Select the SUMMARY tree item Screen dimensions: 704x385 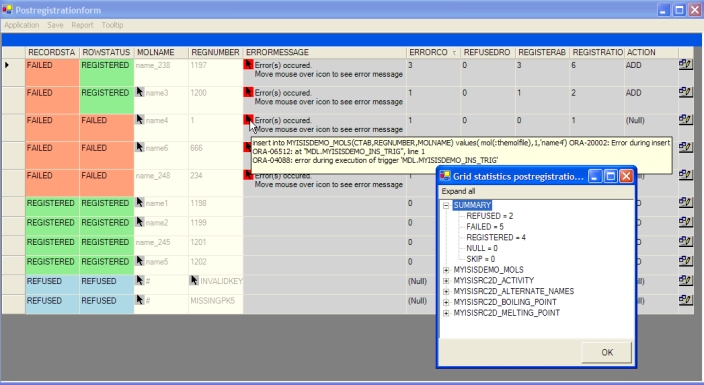472,205
